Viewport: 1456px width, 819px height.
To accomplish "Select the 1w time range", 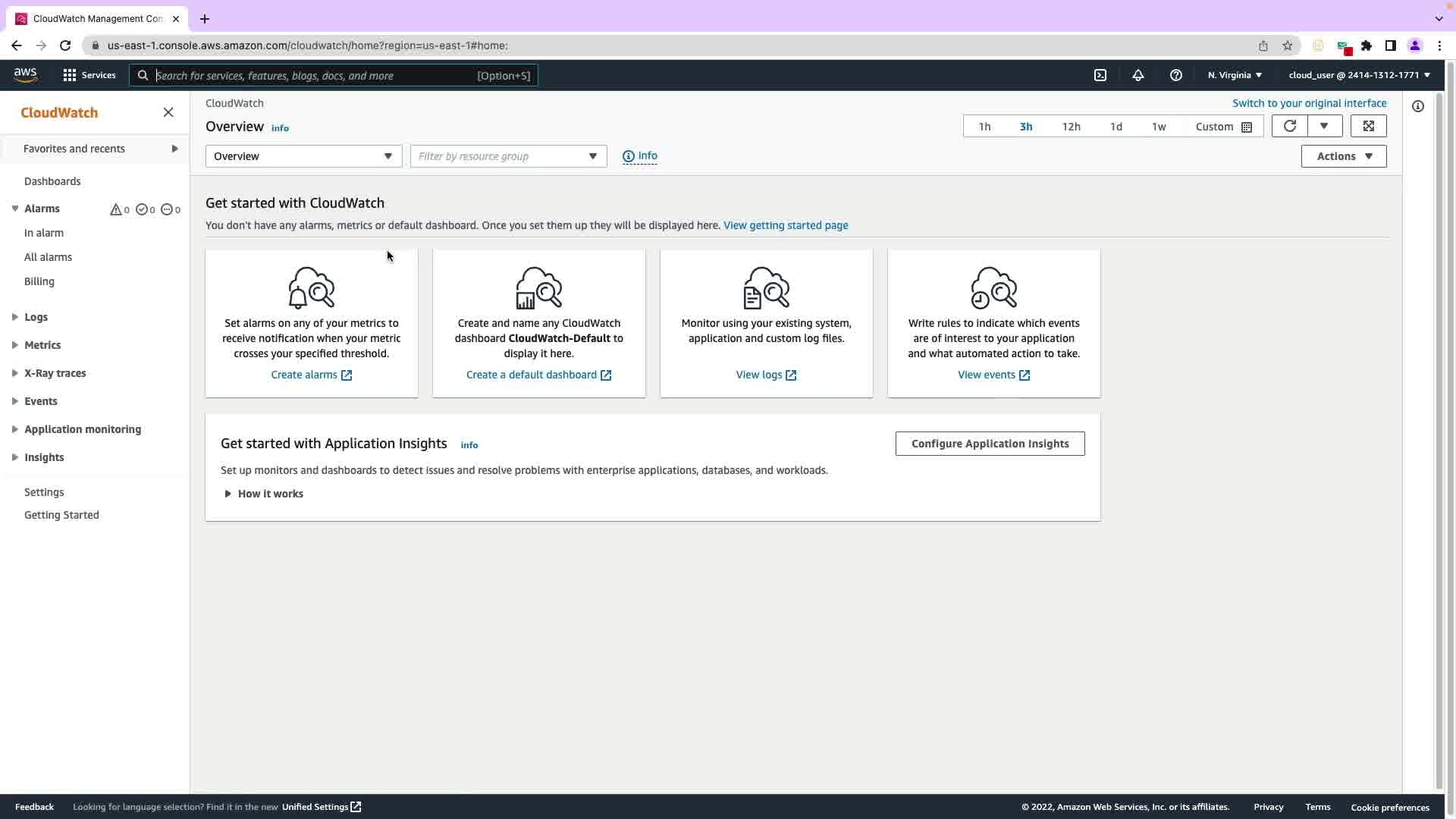I will [x=1158, y=127].
